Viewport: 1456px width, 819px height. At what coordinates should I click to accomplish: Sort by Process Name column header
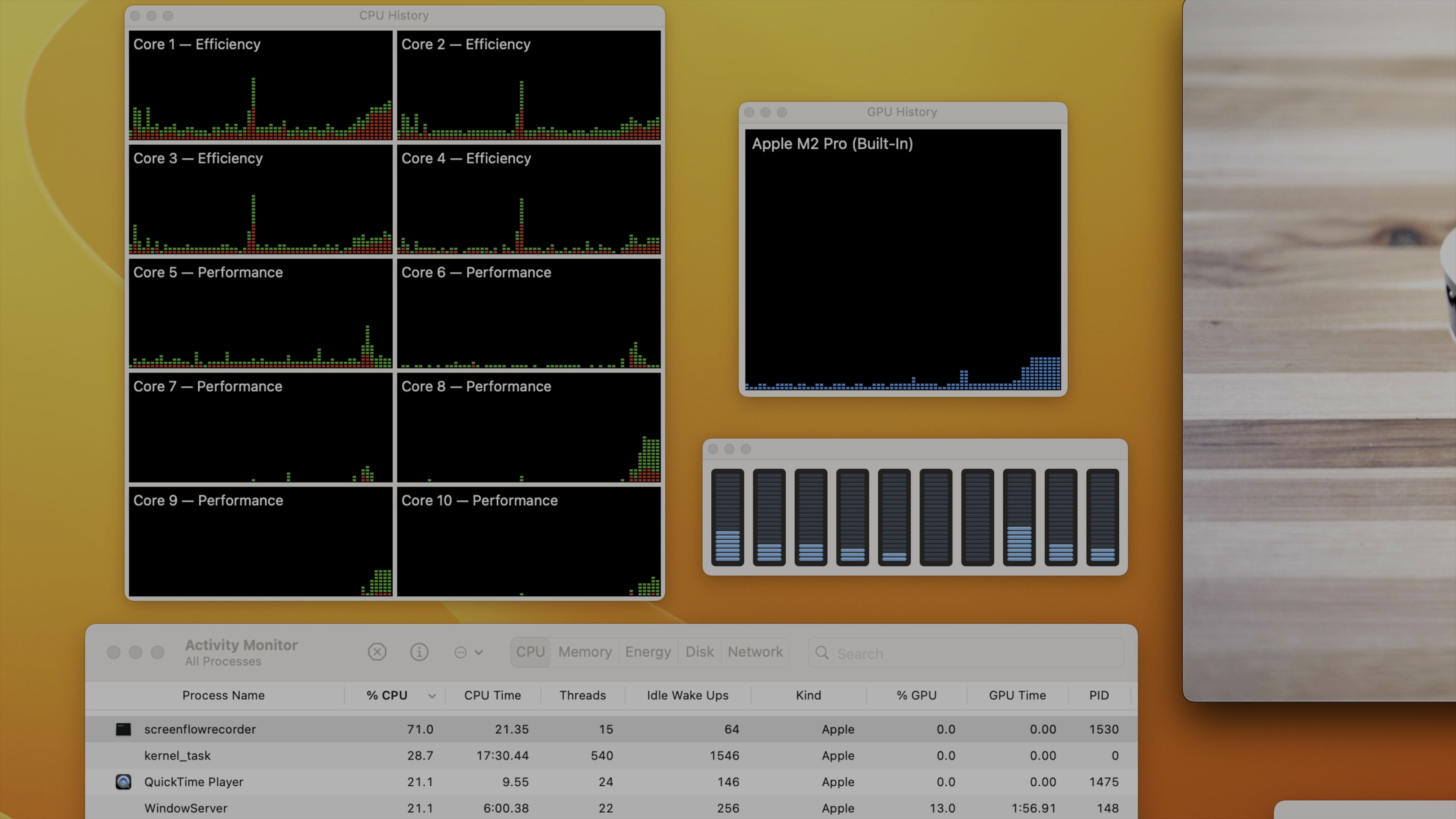223,695
